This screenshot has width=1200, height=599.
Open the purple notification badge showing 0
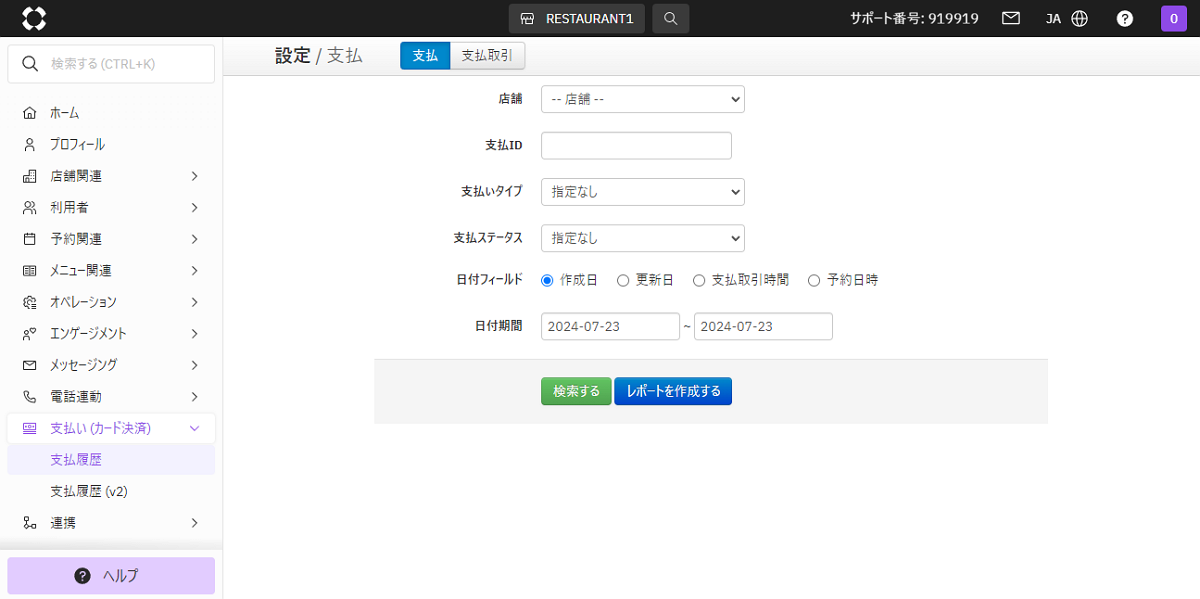(1173, 18)
